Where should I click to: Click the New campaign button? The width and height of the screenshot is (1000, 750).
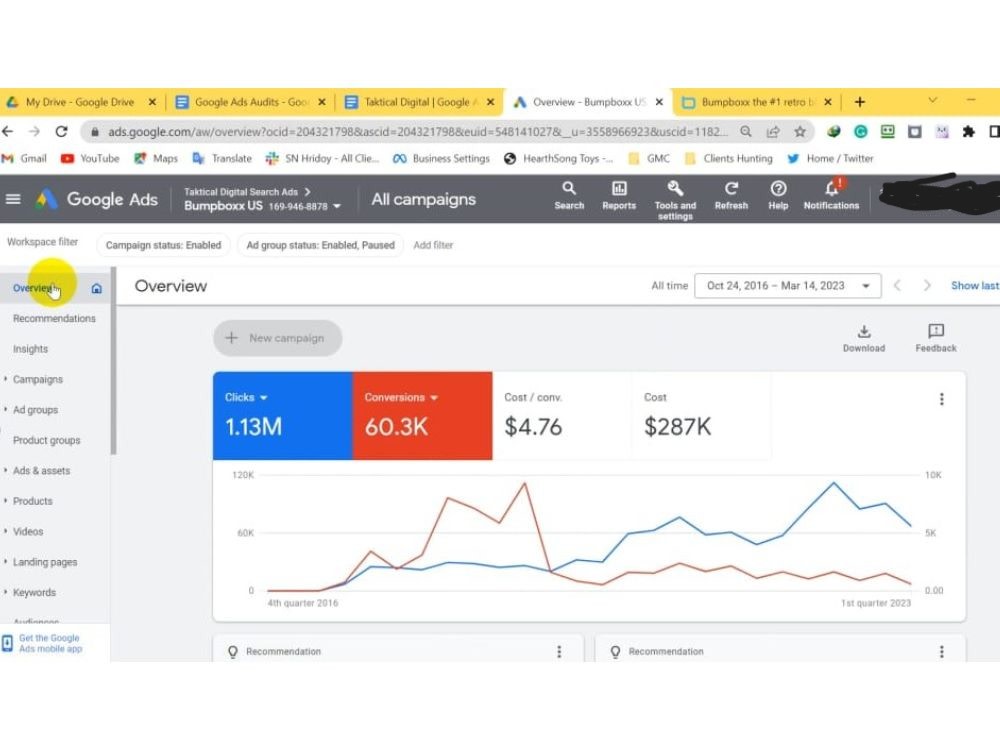(277, 338)
